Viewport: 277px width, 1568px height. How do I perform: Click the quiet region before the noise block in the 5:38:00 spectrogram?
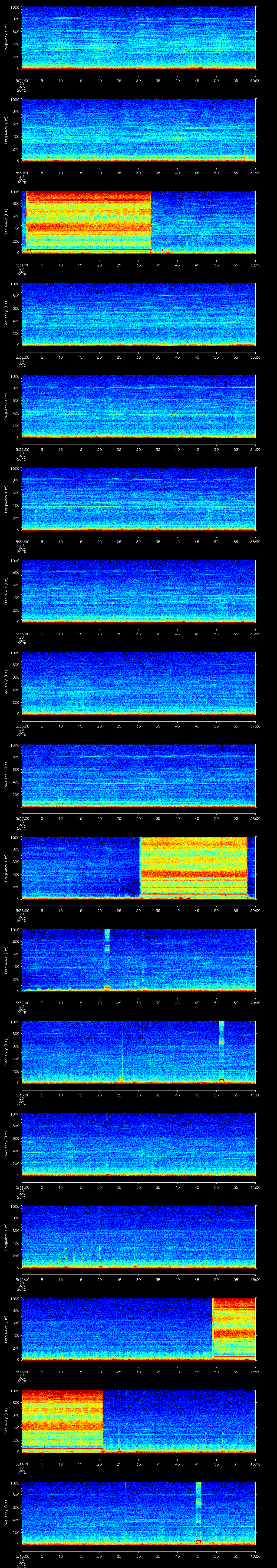80,868
